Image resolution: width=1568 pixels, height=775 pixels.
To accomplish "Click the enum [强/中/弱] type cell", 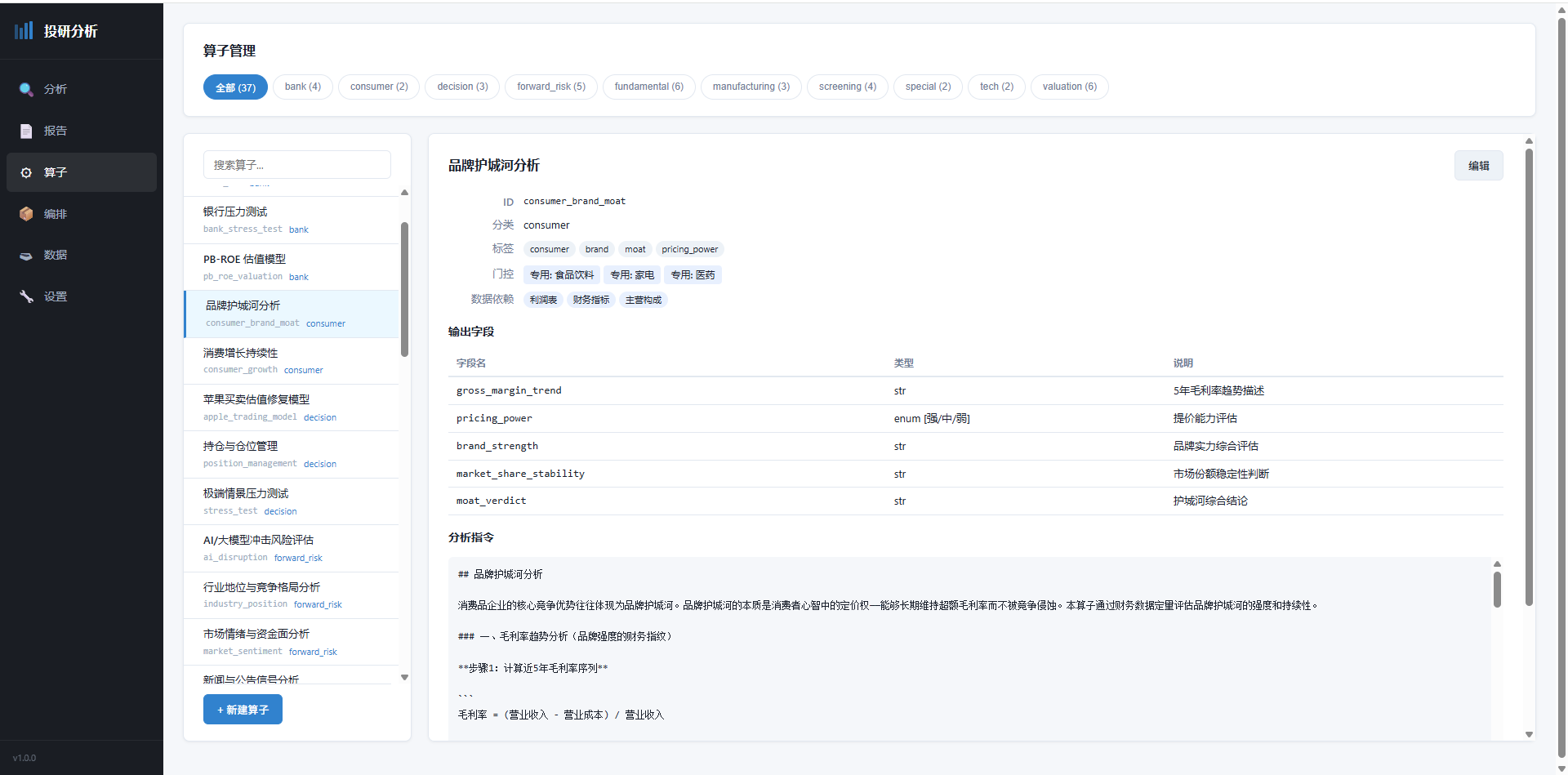I will [932, 419].
